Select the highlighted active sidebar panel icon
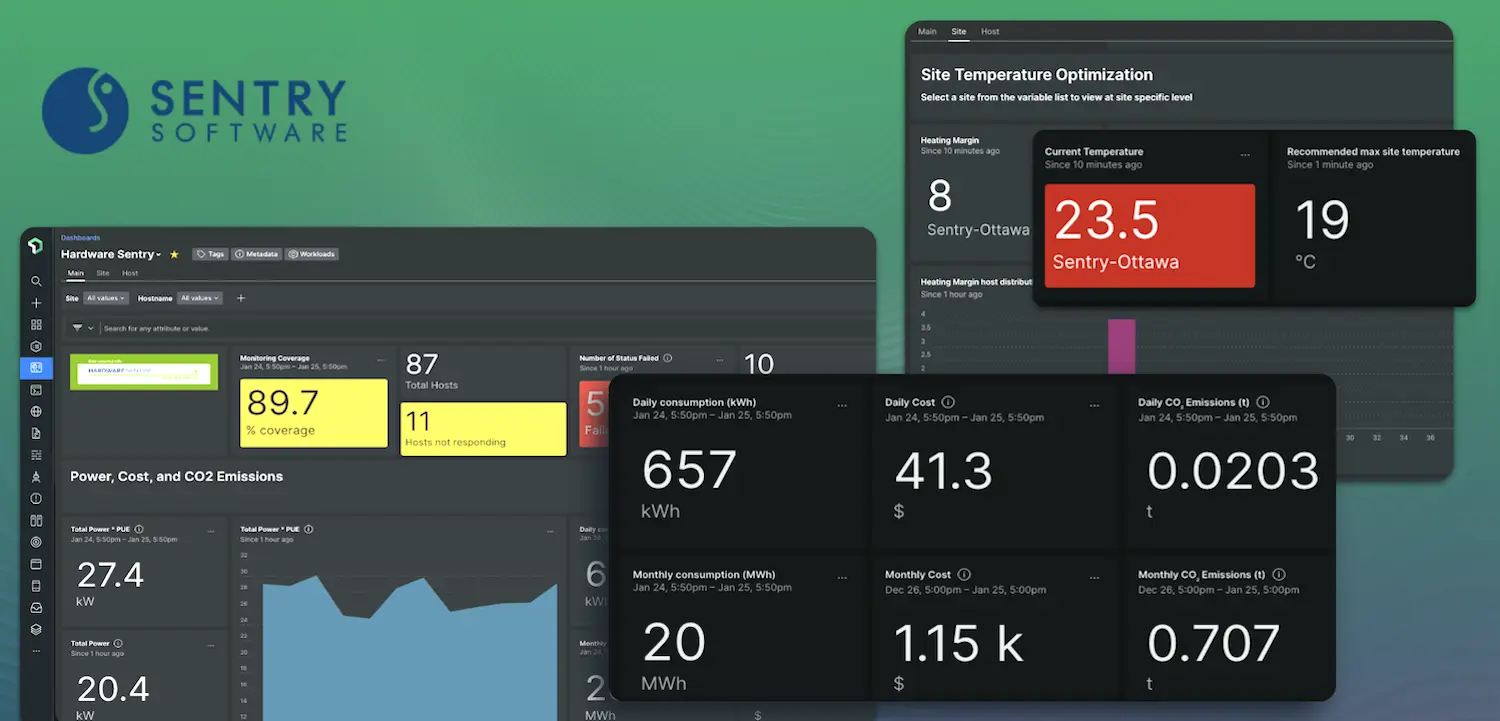This screenshot has height=721, width=1500. [x=36, y=368]
